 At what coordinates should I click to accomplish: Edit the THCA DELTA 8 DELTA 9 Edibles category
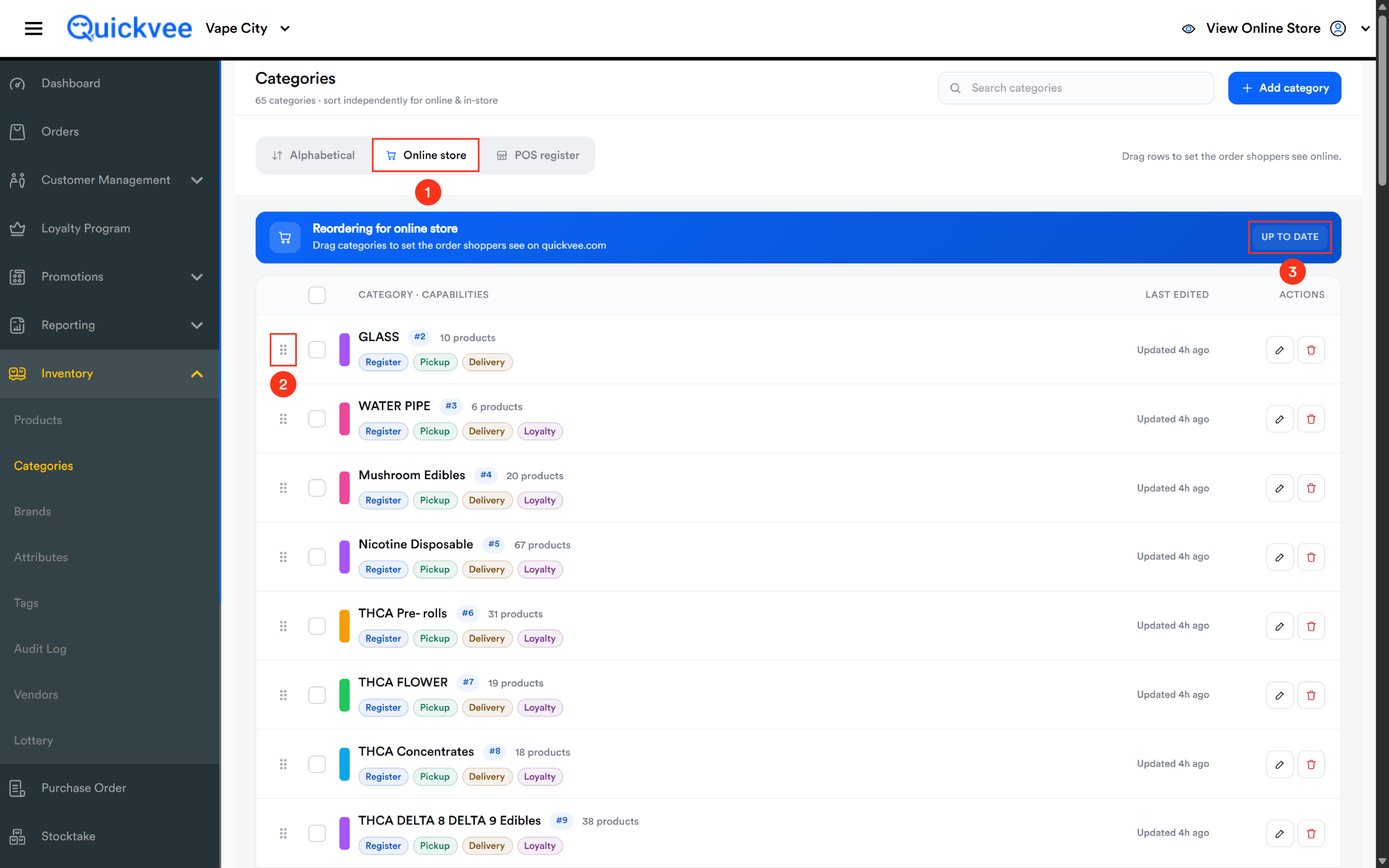(x=1279, y=833)
